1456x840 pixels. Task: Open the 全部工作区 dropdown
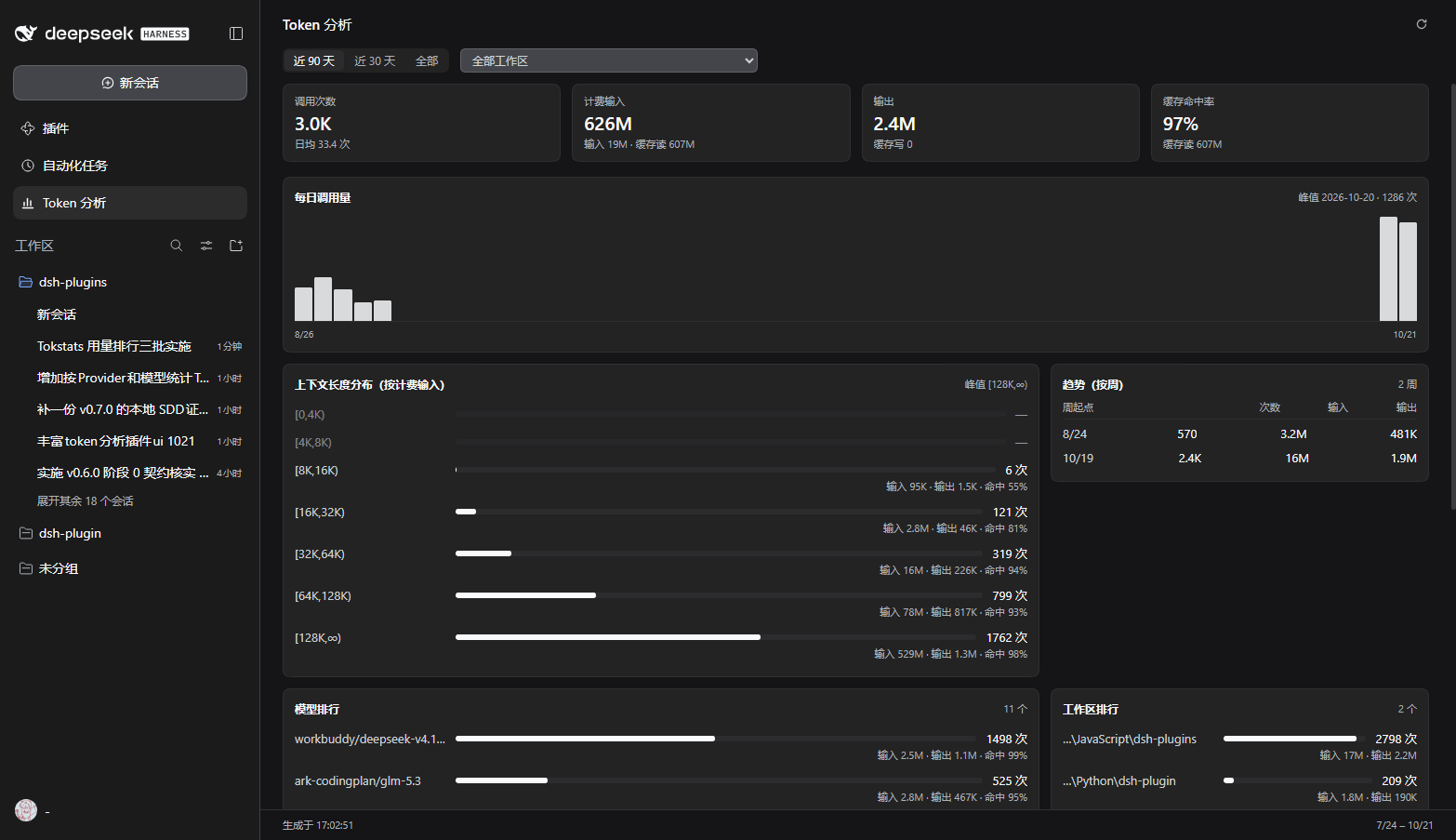click(609, 60)
